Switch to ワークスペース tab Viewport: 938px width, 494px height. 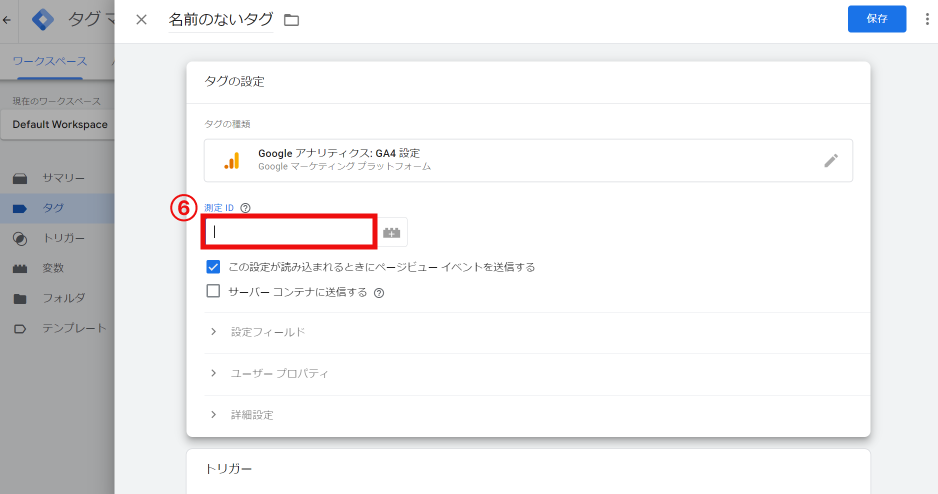(50, 62)
